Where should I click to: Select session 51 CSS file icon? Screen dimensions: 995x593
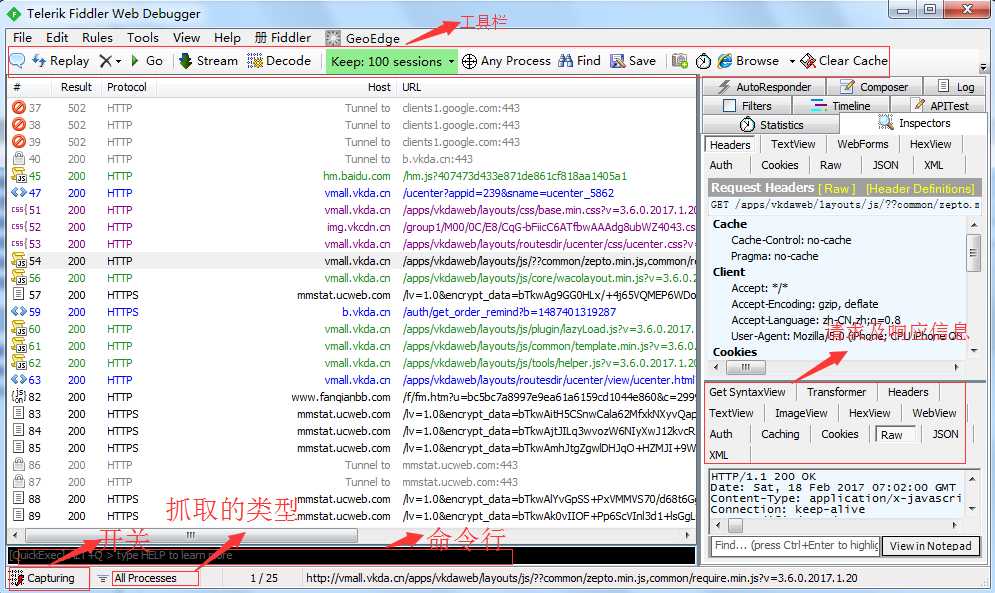tap(18, 210)
